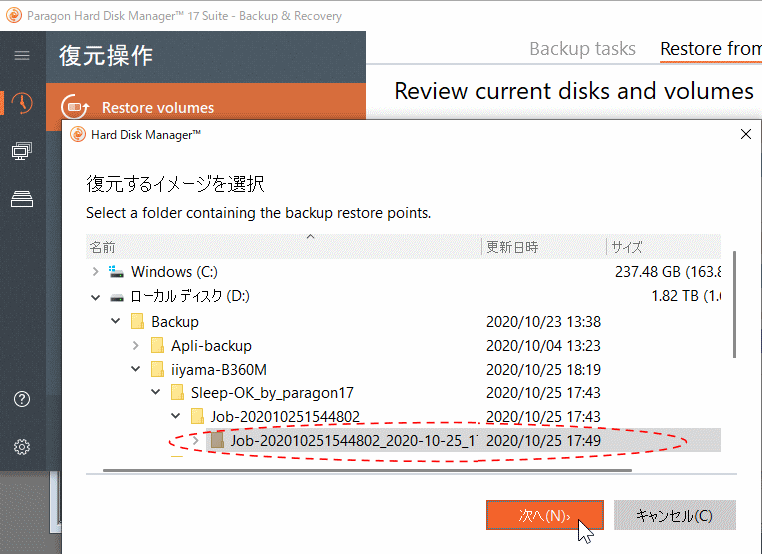Click the キャンセル(C) button

pos(675,516)
